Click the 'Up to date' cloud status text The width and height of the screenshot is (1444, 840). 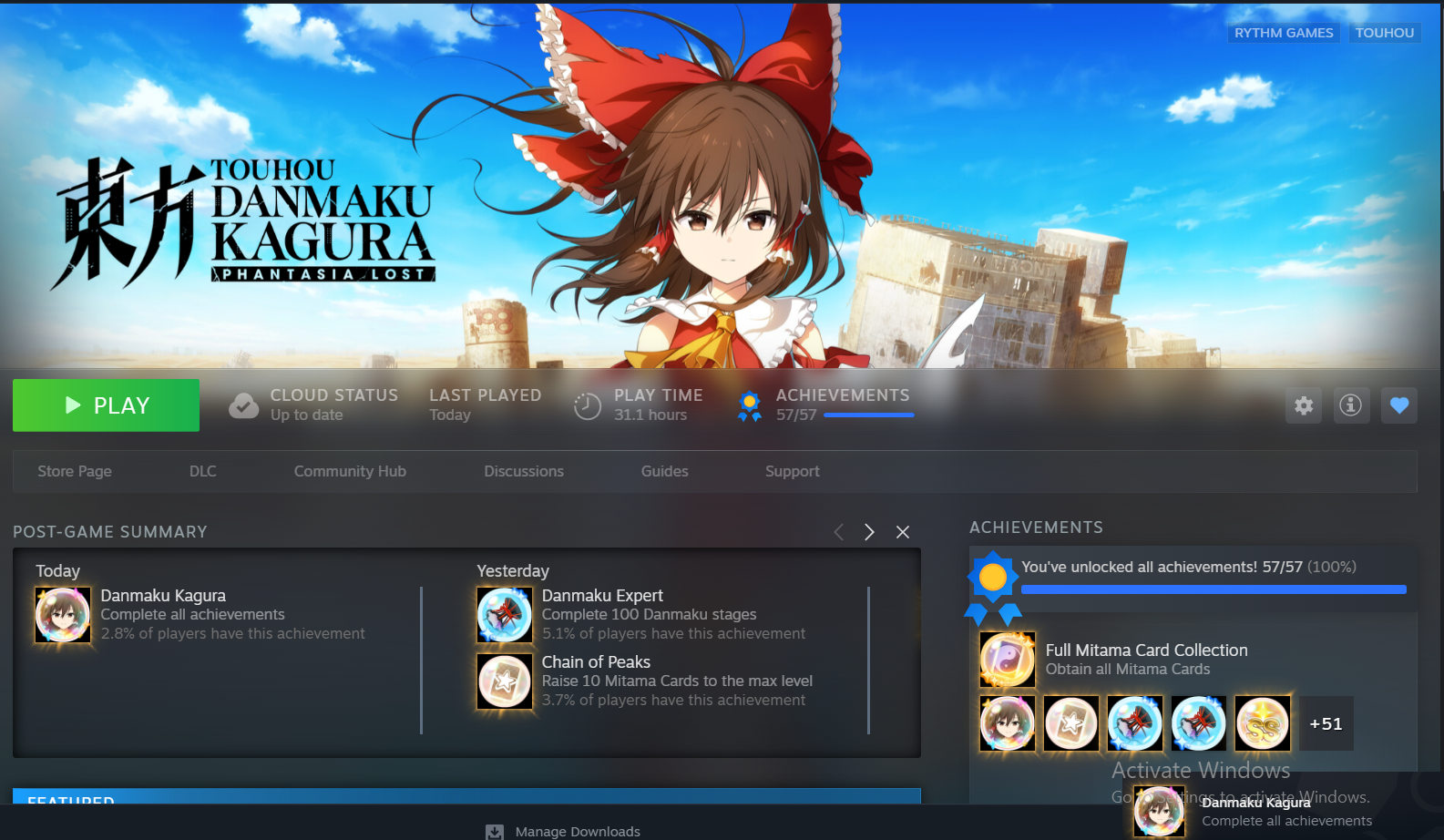(306, 415)
